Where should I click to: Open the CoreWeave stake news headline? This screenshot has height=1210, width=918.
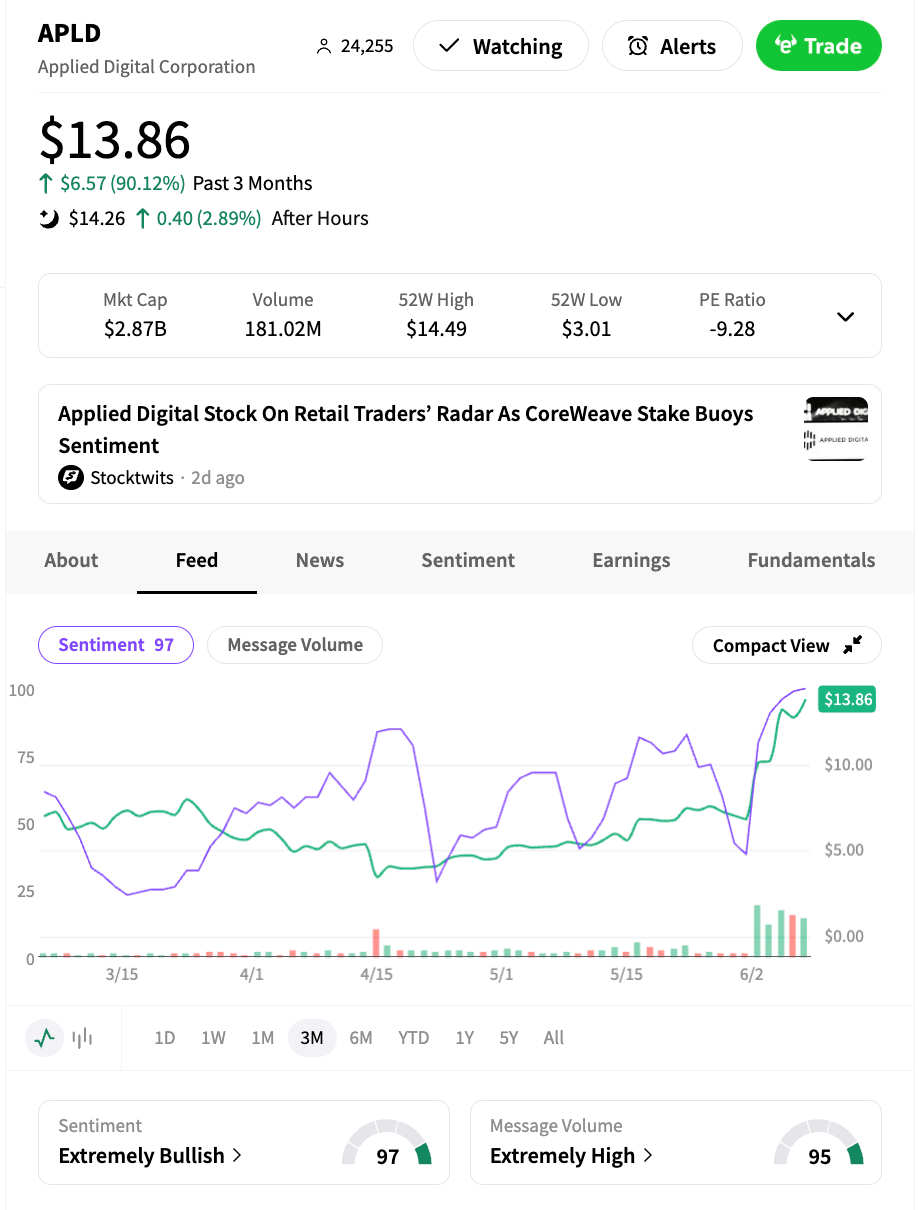(406, 429)
